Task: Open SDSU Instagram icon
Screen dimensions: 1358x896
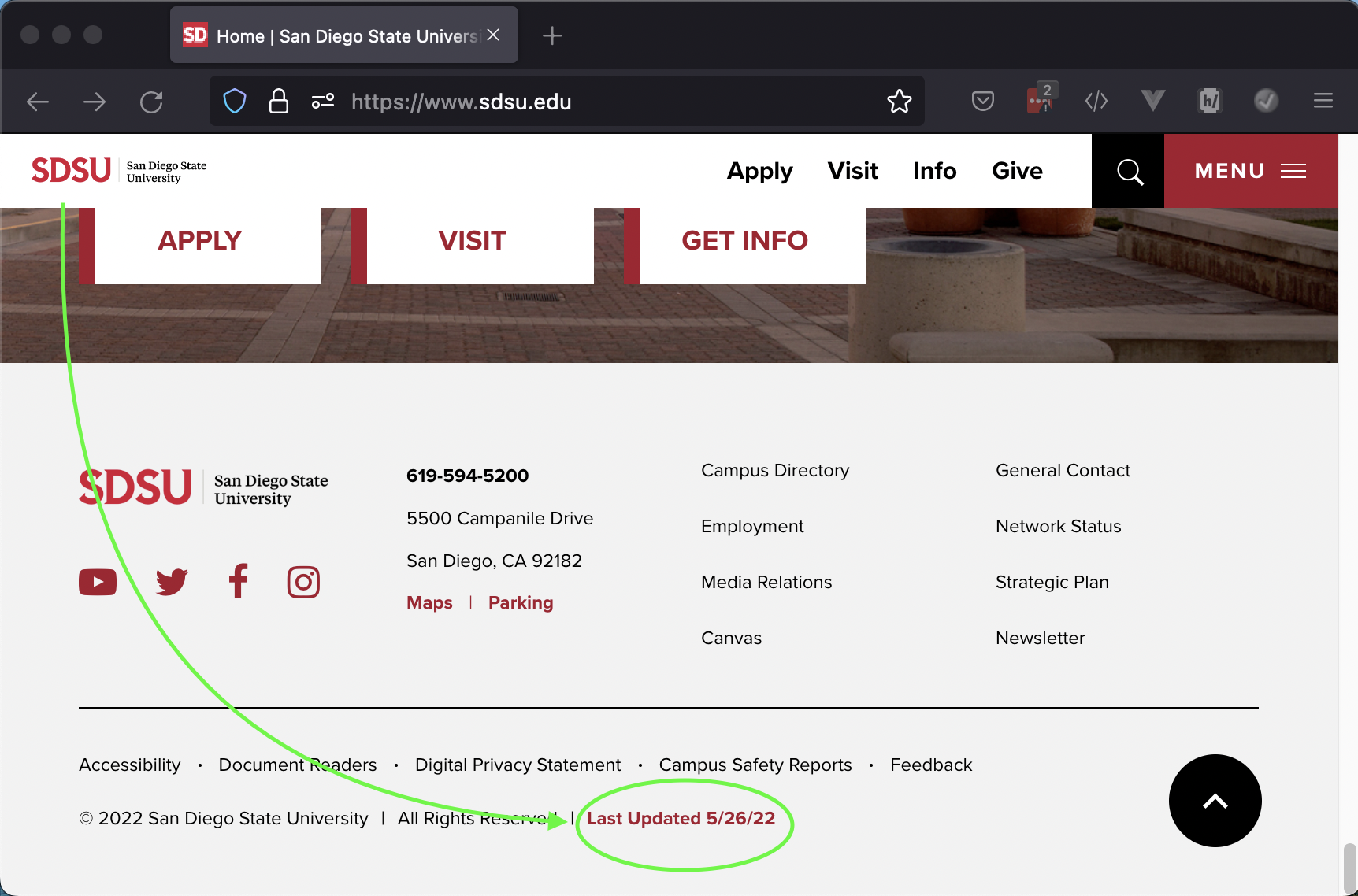Action: coord(303,583)
